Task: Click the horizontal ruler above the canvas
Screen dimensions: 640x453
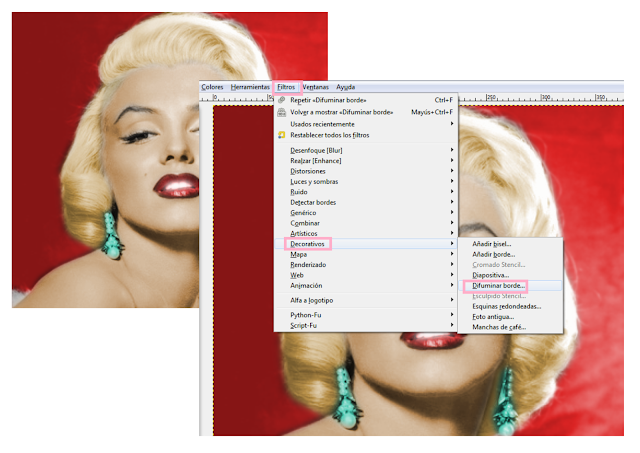Action: 541,98
